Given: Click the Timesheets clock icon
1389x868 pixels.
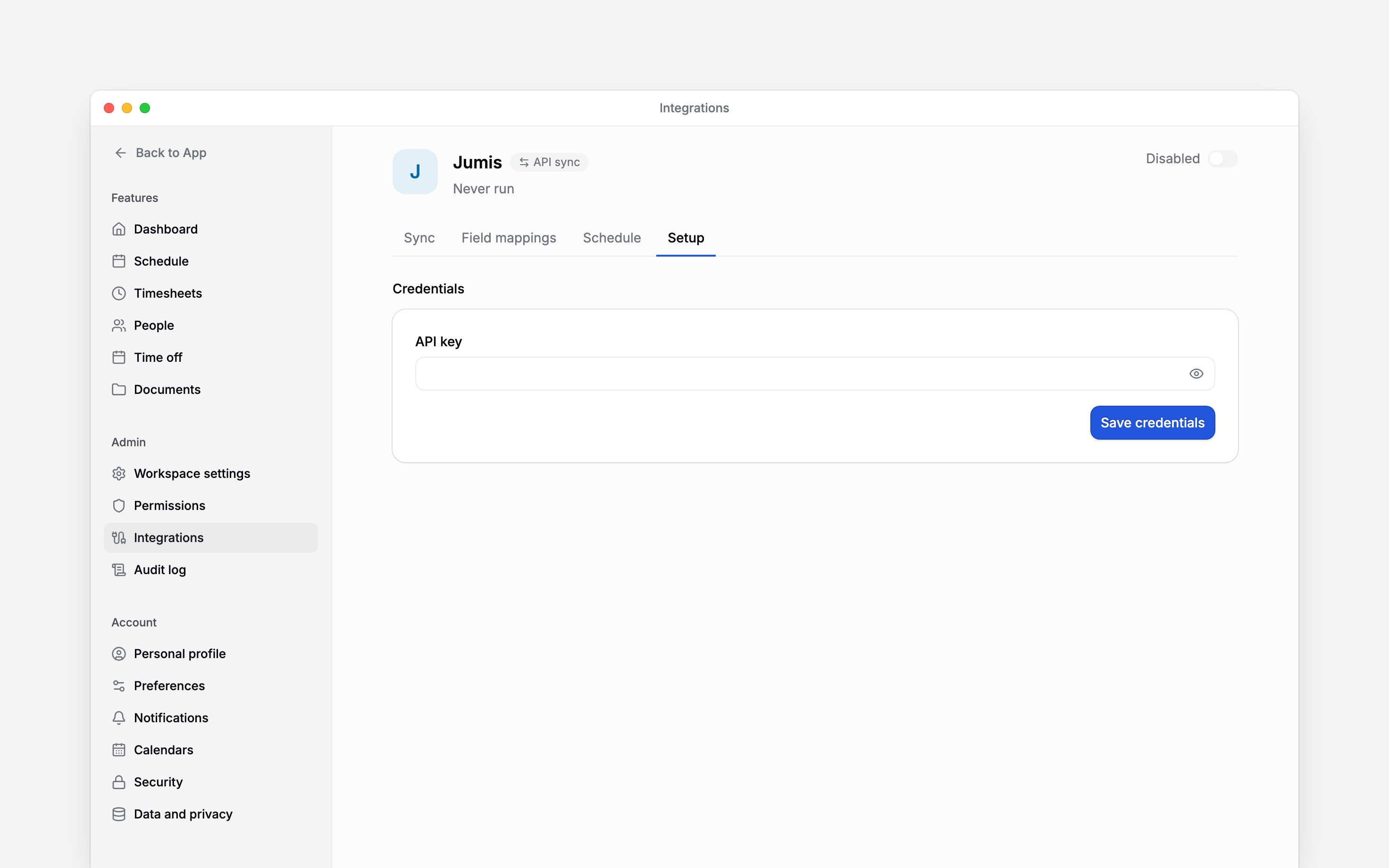Looking at the screenshot, I should click(x=119, y=293).
